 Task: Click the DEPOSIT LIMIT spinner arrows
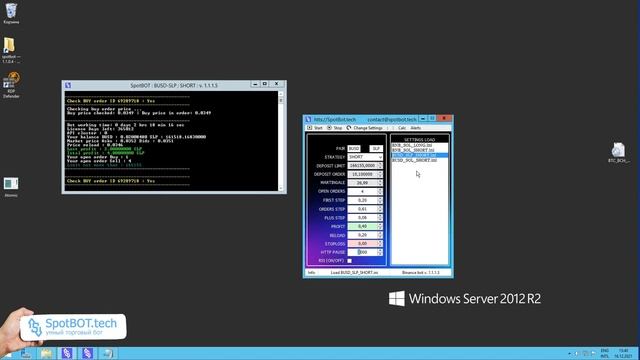pos(380,165)
